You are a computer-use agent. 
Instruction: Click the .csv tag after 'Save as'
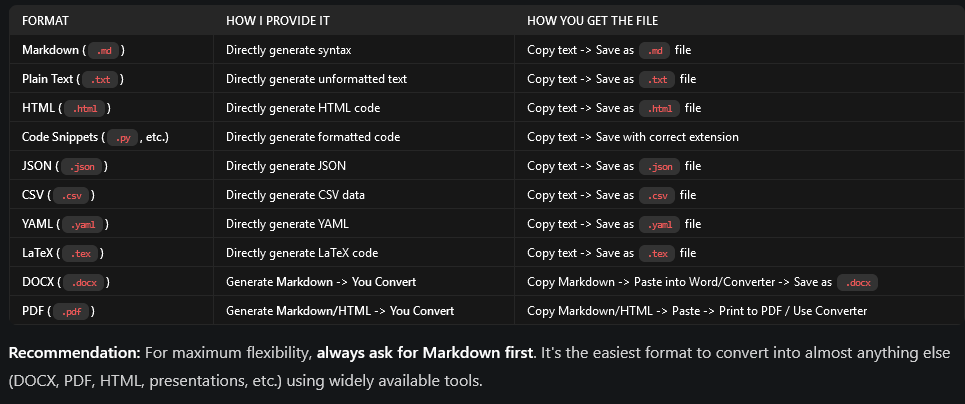click(x=659, y=195)
